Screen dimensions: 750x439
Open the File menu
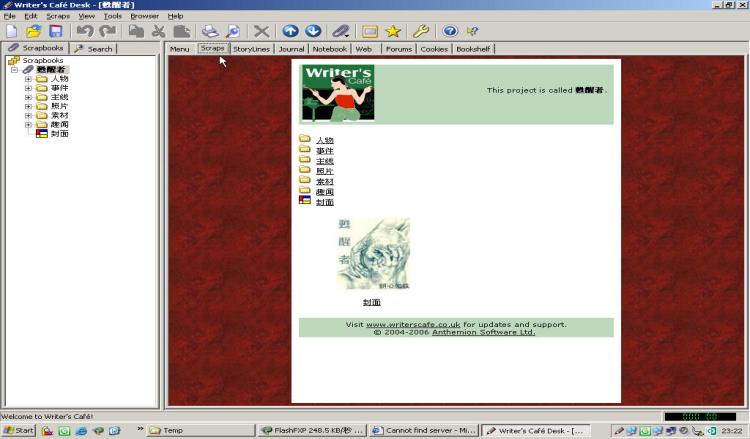point(10,16)
